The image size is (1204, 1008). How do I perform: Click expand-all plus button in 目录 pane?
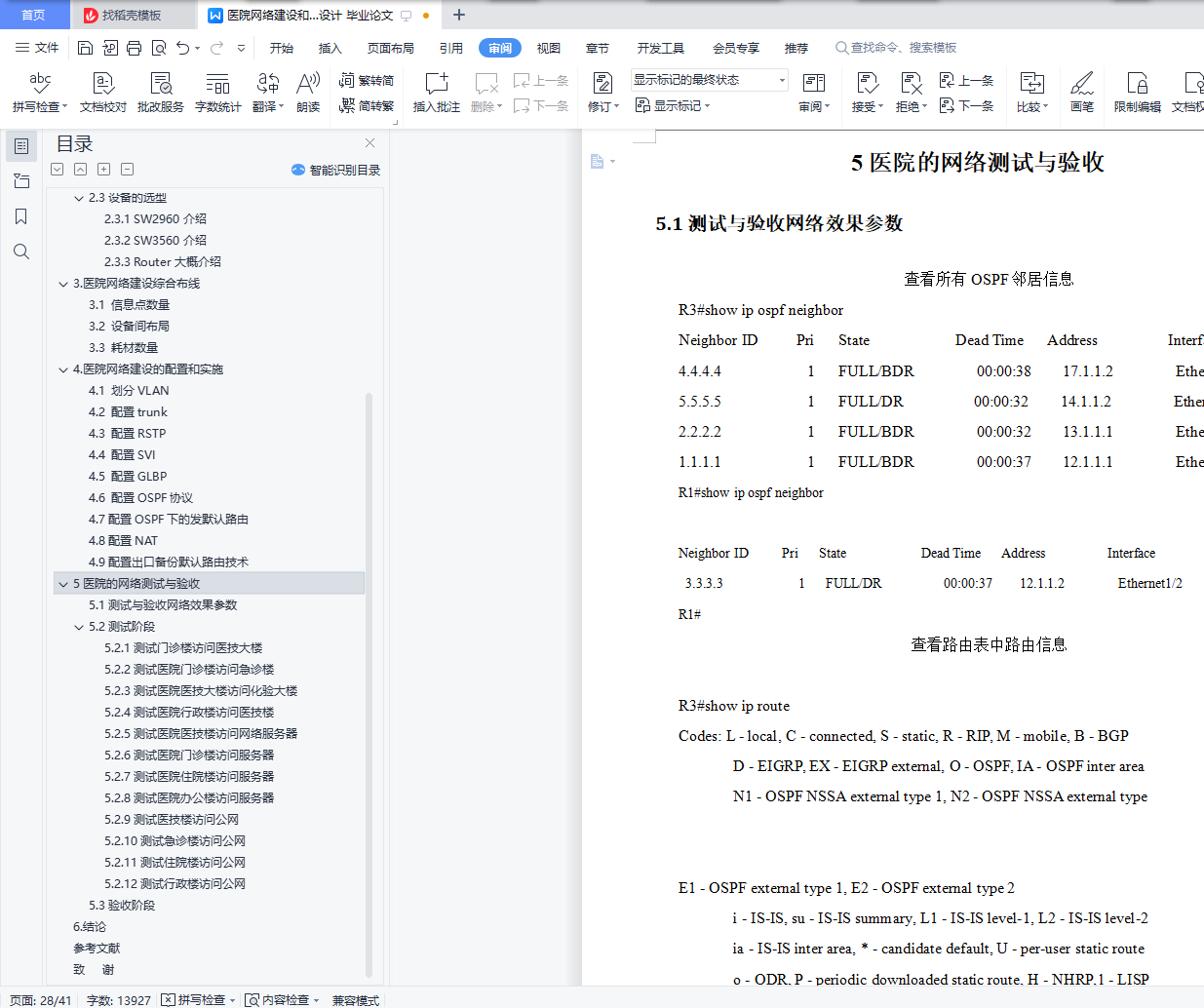pos(103,170)
